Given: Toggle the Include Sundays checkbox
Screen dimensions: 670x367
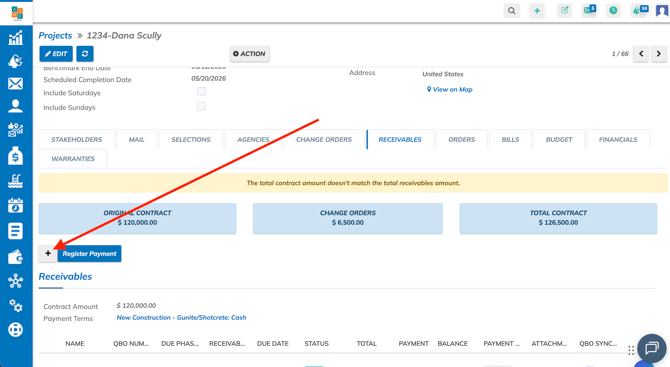Looking at the screenshot, I should pos(201,106).
